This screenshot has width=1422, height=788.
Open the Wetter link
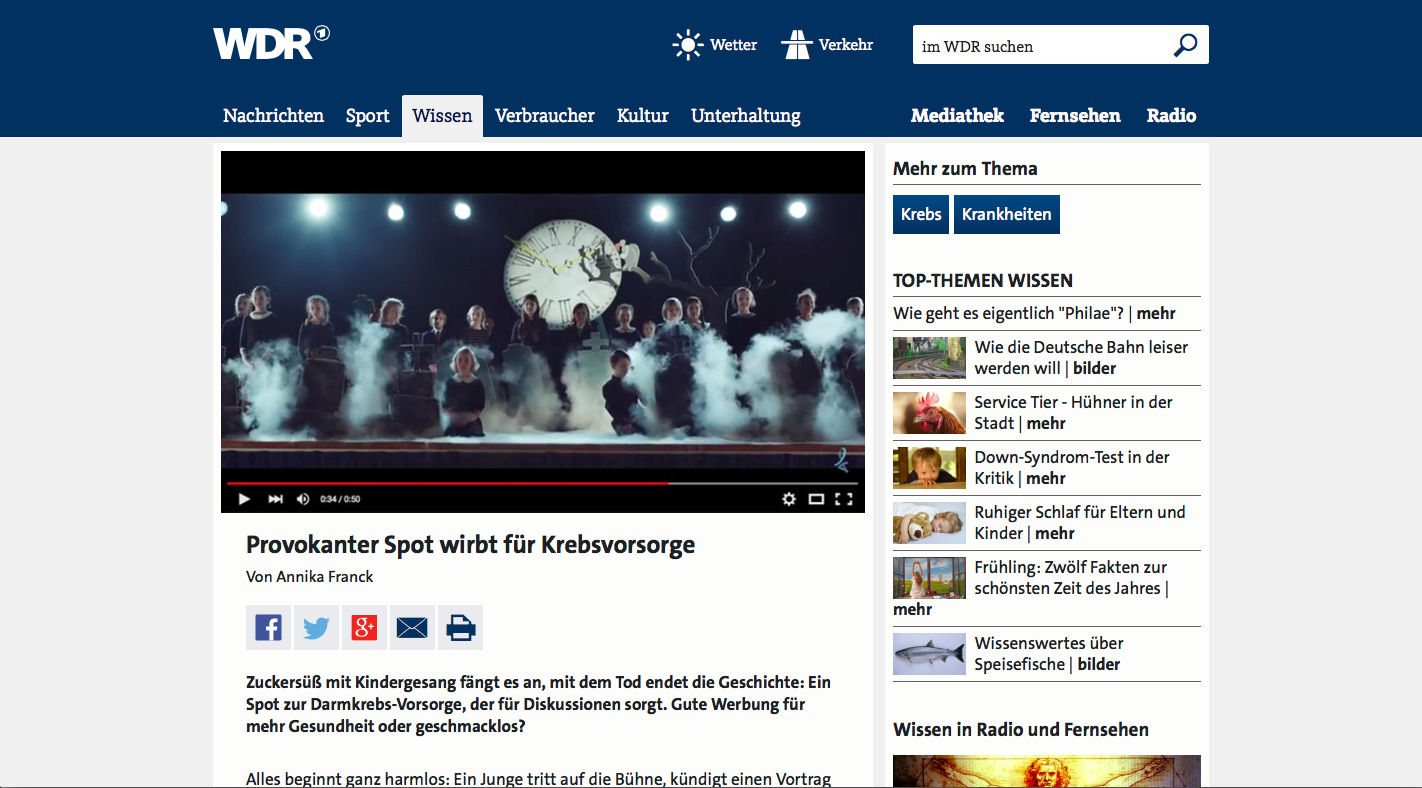click(x=734, y=45)
